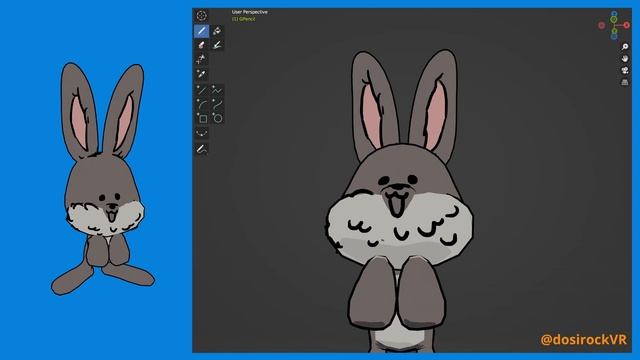Click the faded negative X axis circle
Viewport: 640px width, 360px height.
tap(602, 25)
